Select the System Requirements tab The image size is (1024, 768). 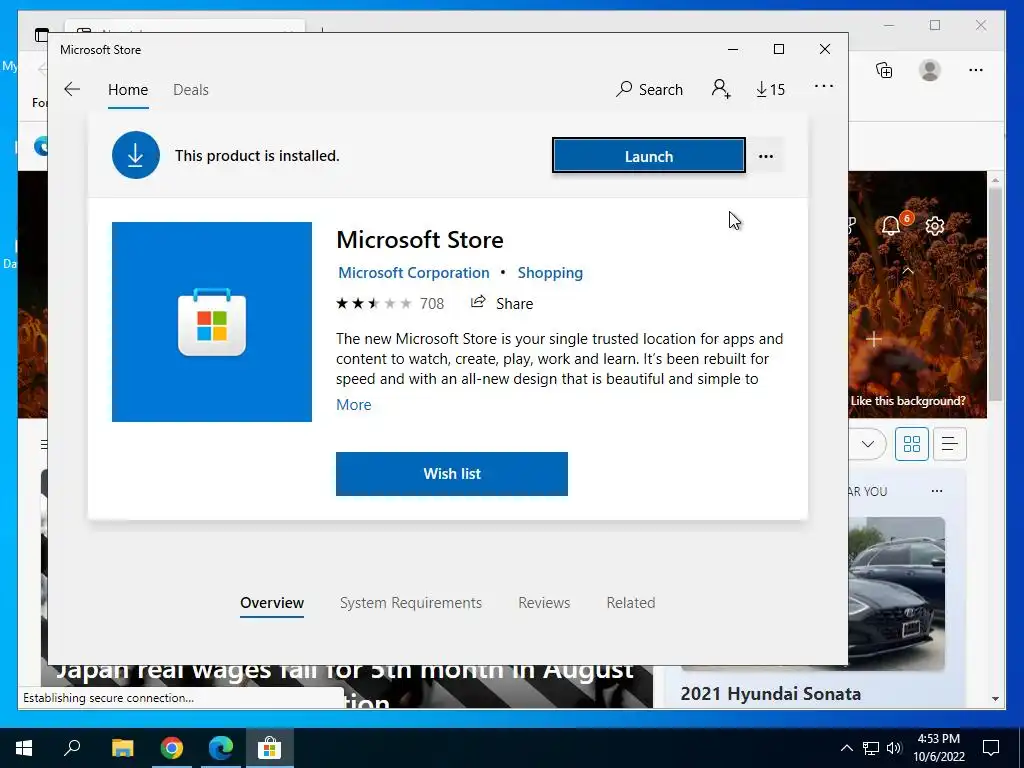pyautogui.click(x=411, y=603)
